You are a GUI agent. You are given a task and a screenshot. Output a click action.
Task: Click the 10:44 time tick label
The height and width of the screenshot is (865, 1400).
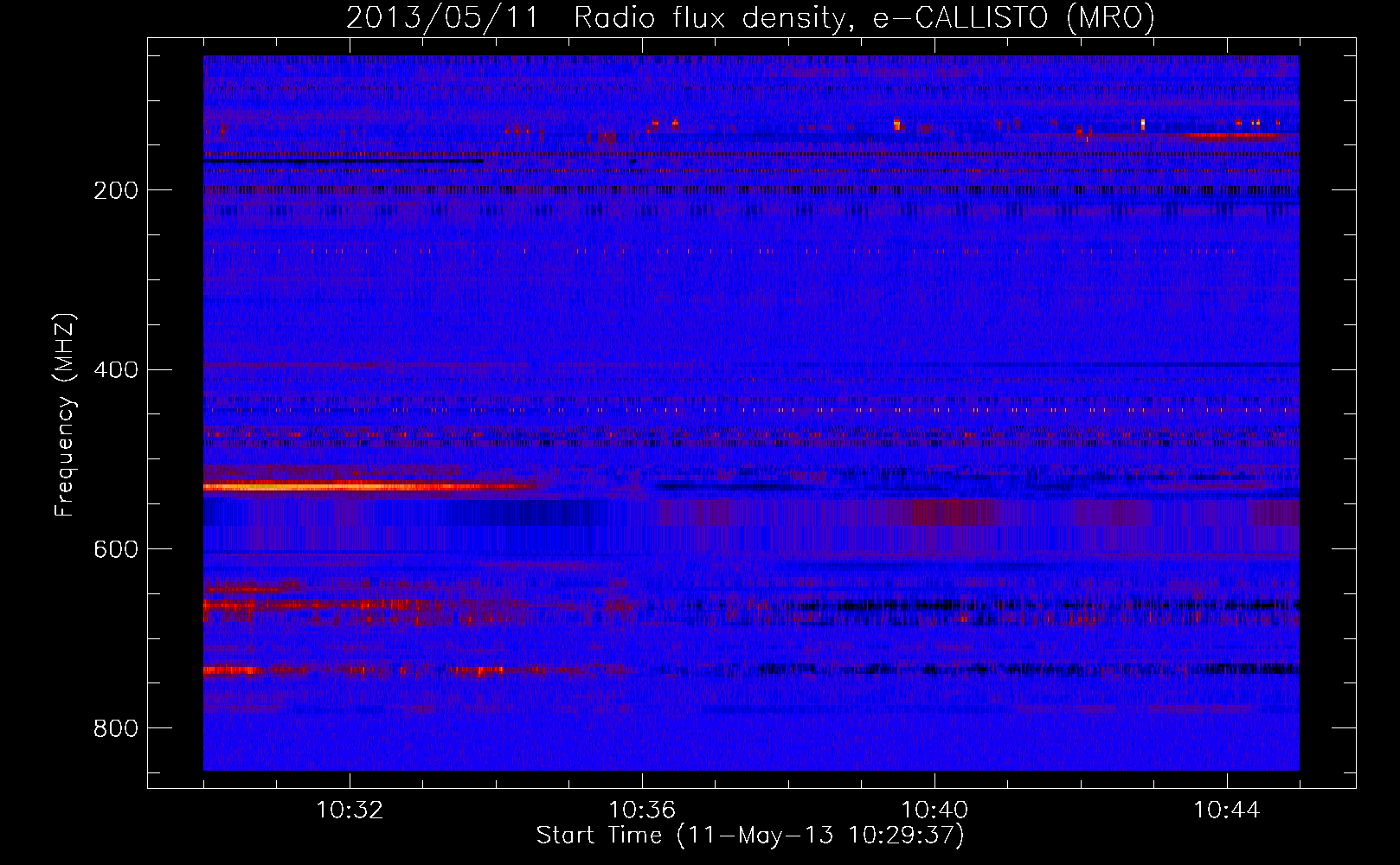pos(1227,811)
